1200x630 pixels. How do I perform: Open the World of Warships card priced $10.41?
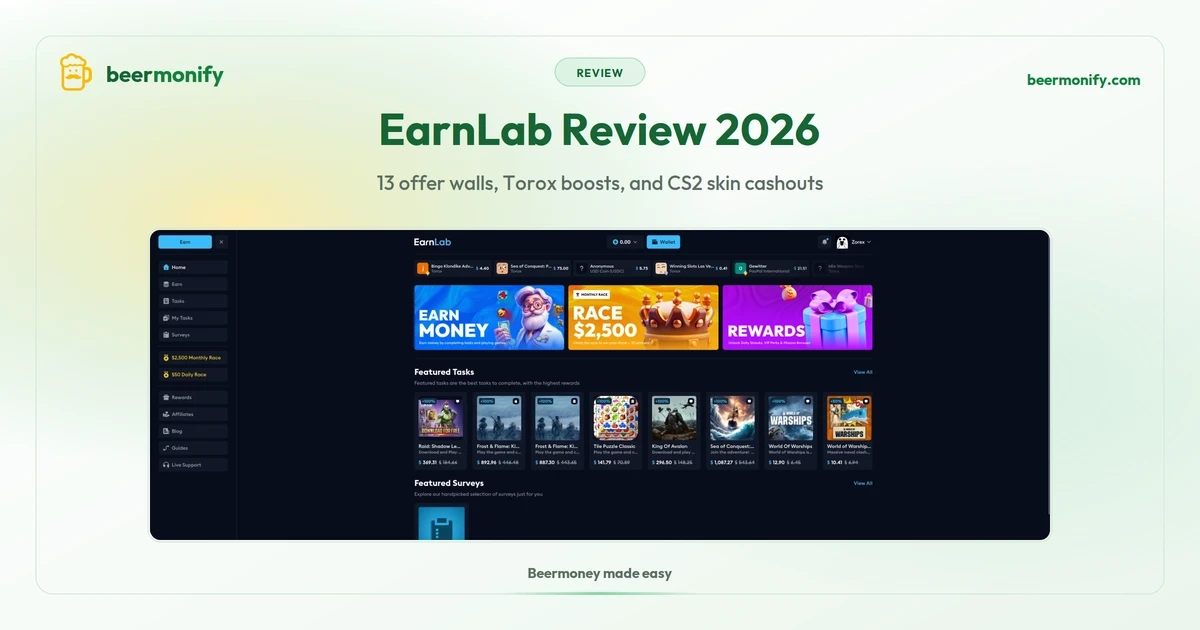(848, 431)
